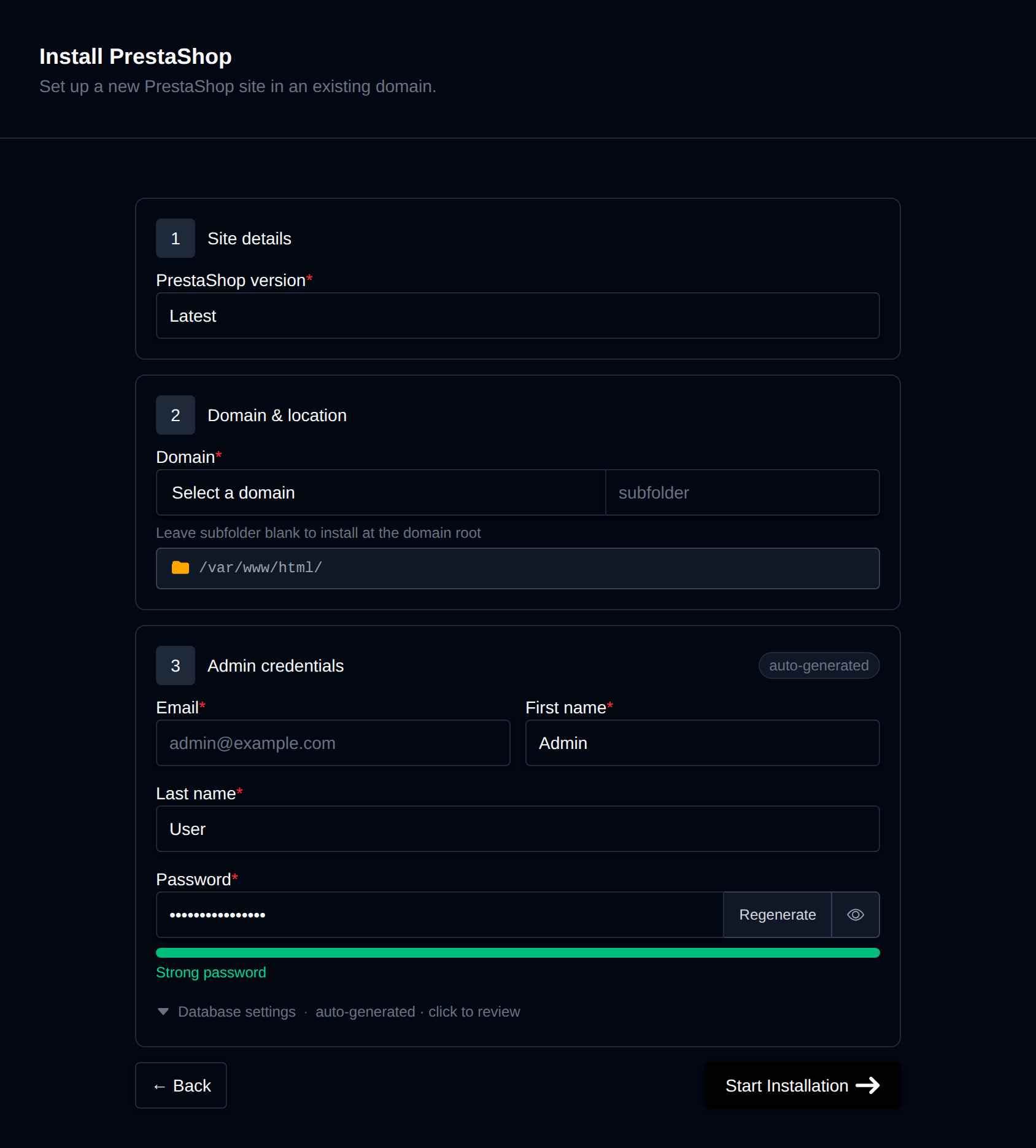Image resolution: width=1036 pixels, height=1148 pixels.
Task: Click the arrow icon in Start Installation
Action: [x=867, y=1085]
